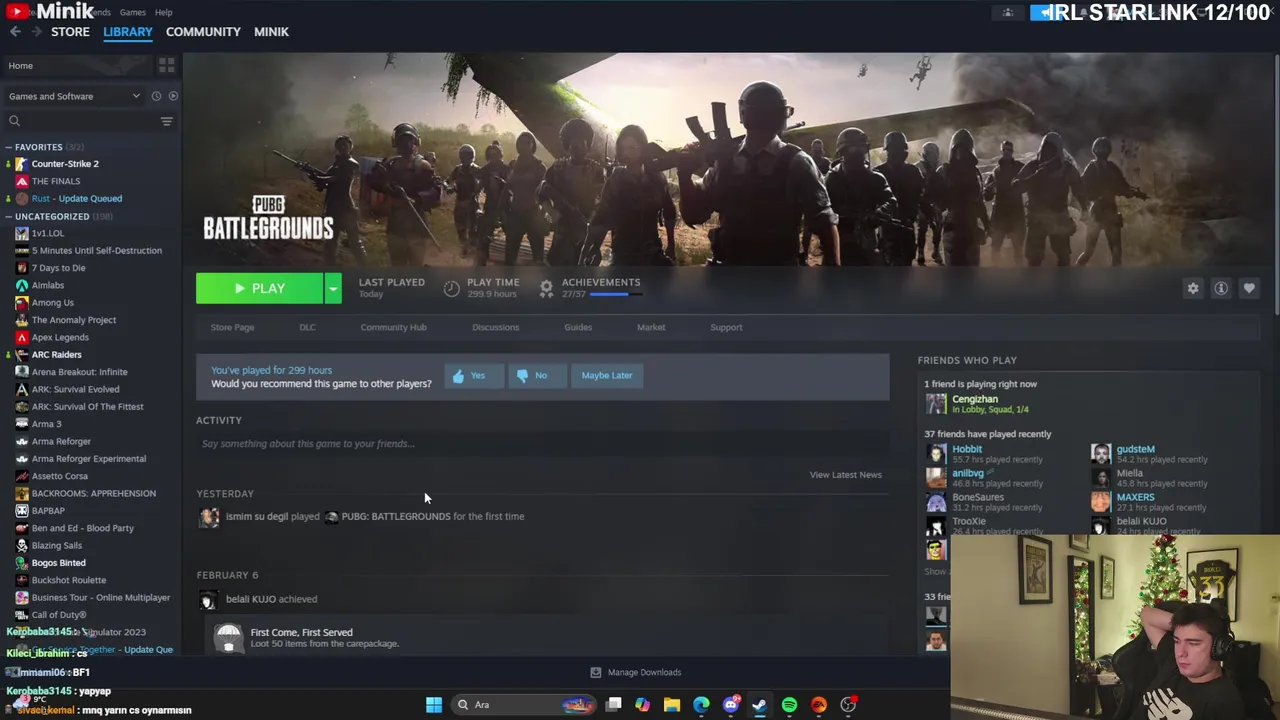Select ARC Raiders in library list
The width and height of the screenshot is (1280, 720).
(x=56, y=355)
